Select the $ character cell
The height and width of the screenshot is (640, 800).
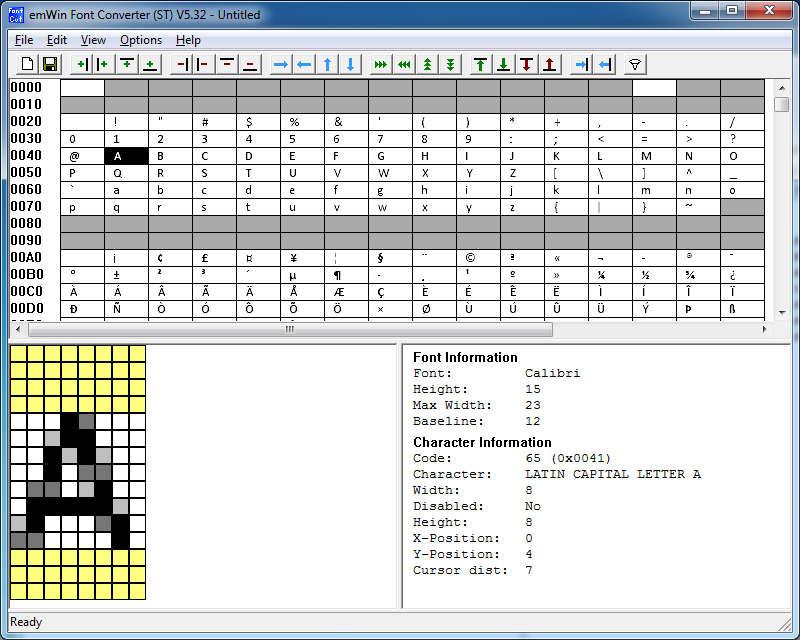pos(258,122)
